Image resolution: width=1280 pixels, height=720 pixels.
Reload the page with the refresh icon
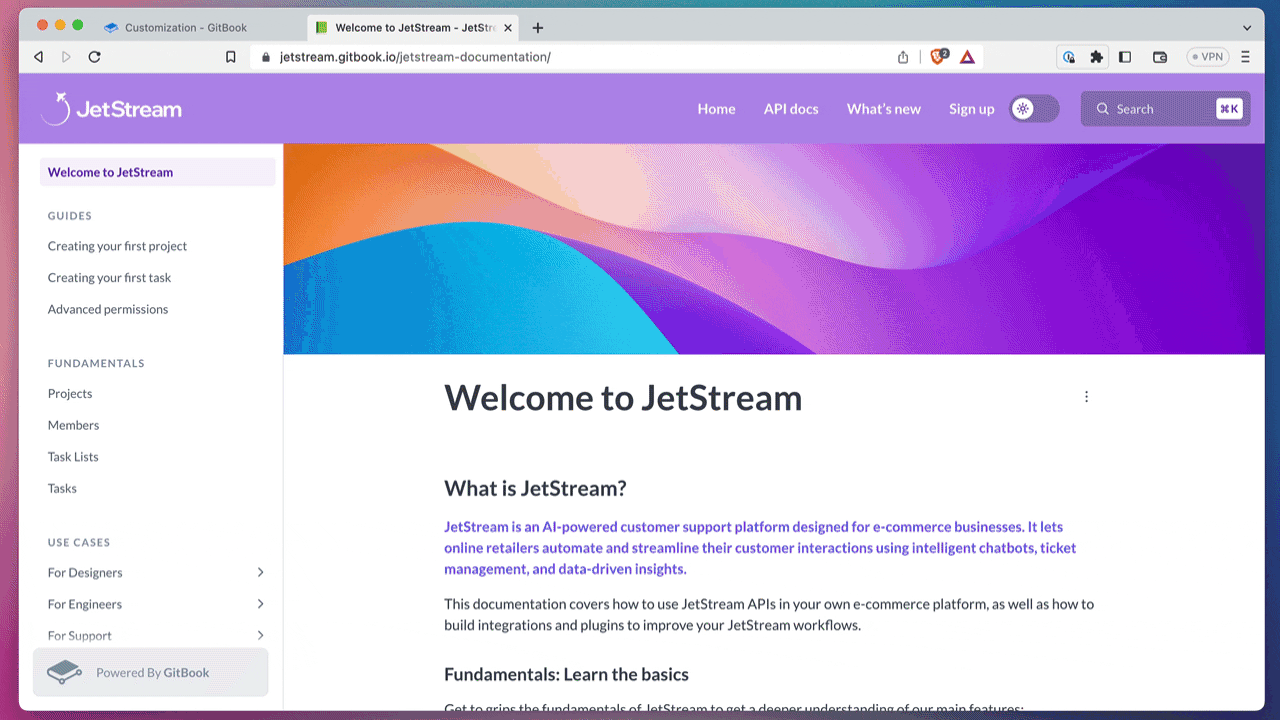(94, 57)
